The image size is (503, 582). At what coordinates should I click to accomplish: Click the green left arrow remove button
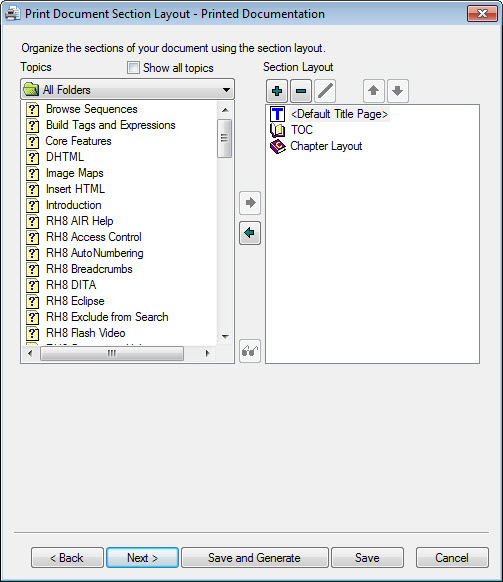click(250, 233)
